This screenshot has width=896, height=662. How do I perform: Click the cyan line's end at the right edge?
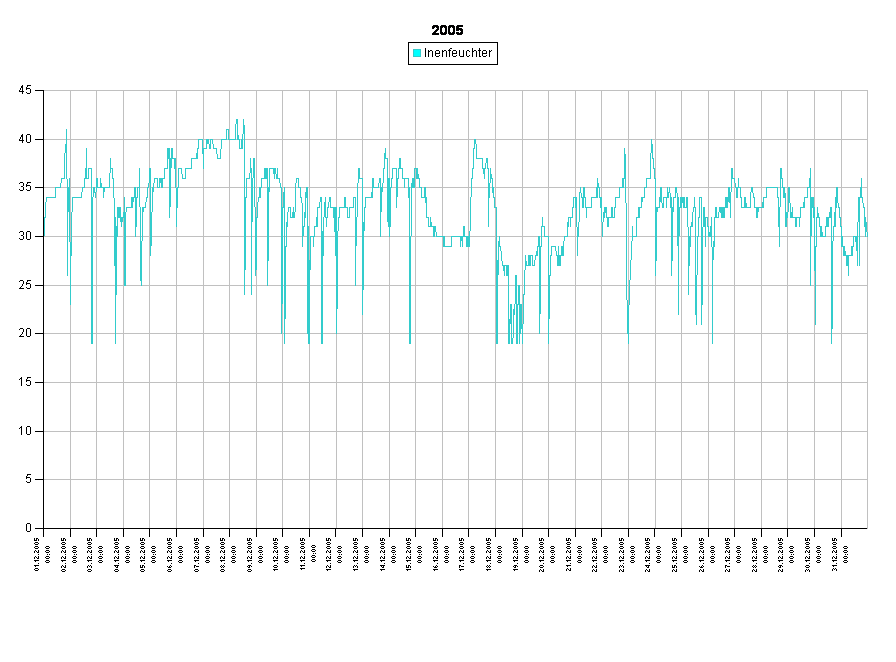pos(866,230)
